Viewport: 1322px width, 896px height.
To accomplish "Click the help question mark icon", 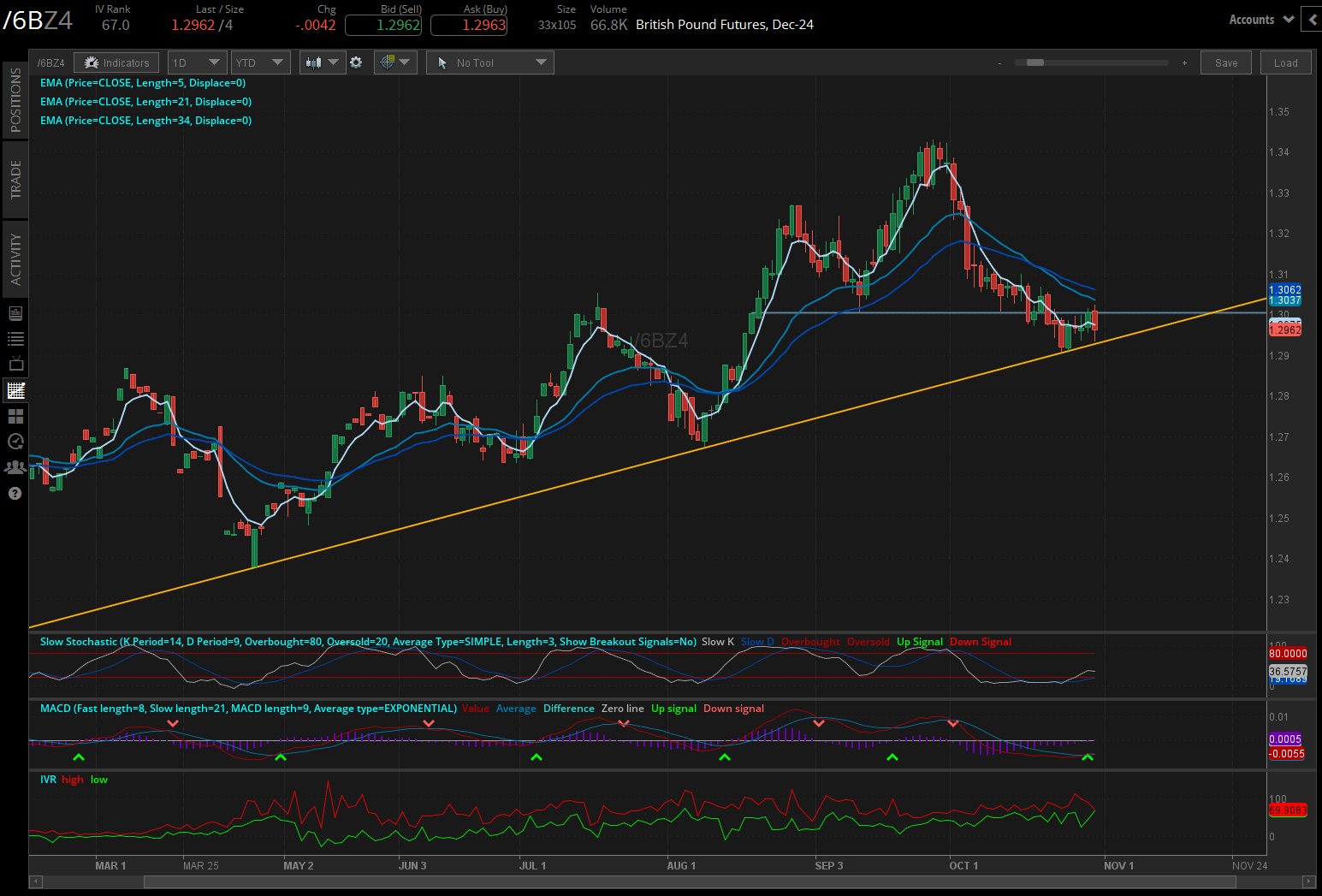I will coord(15,494).
